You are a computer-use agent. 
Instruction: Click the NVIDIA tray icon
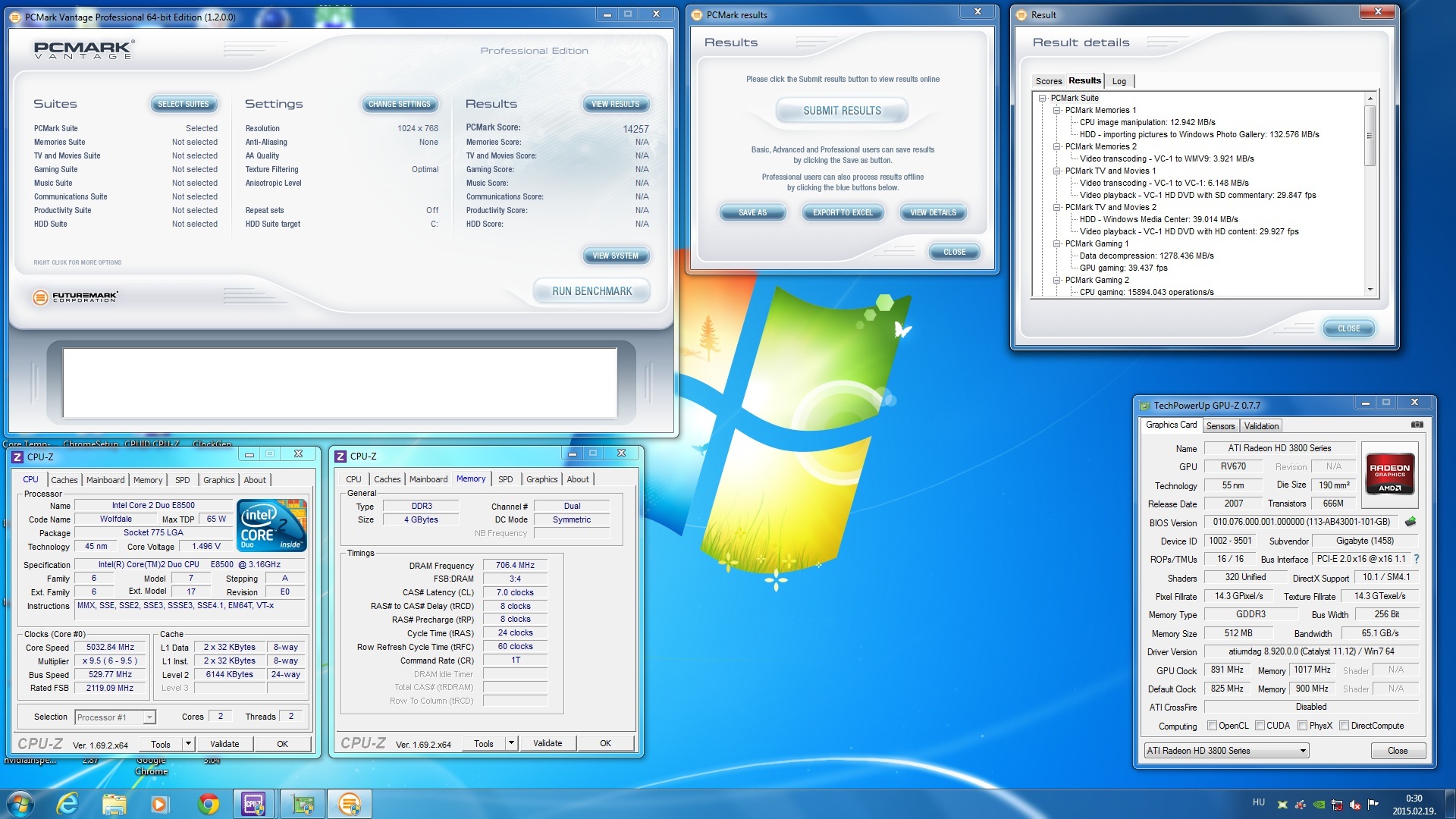coord(1319,805)
